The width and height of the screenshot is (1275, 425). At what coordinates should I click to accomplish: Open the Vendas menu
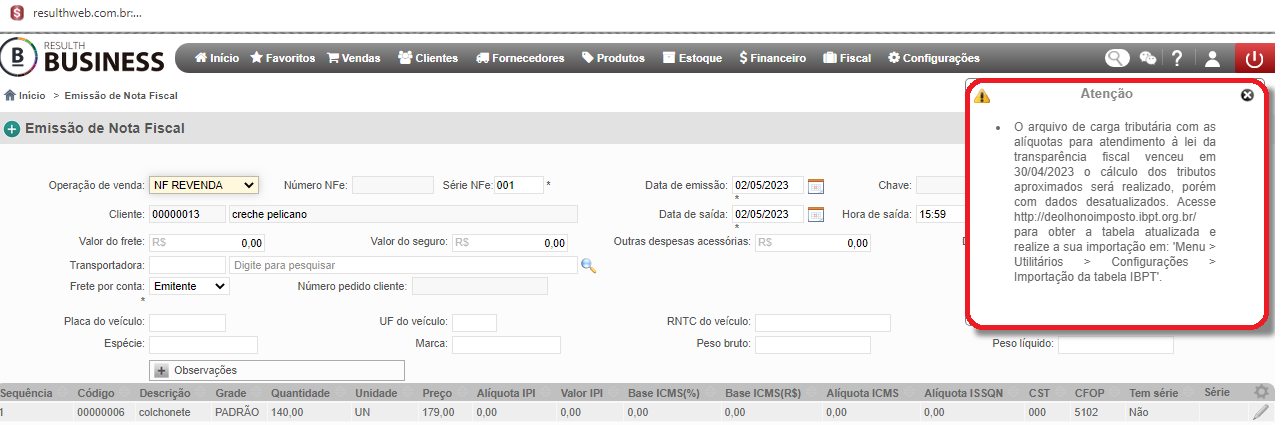point(353,58)
